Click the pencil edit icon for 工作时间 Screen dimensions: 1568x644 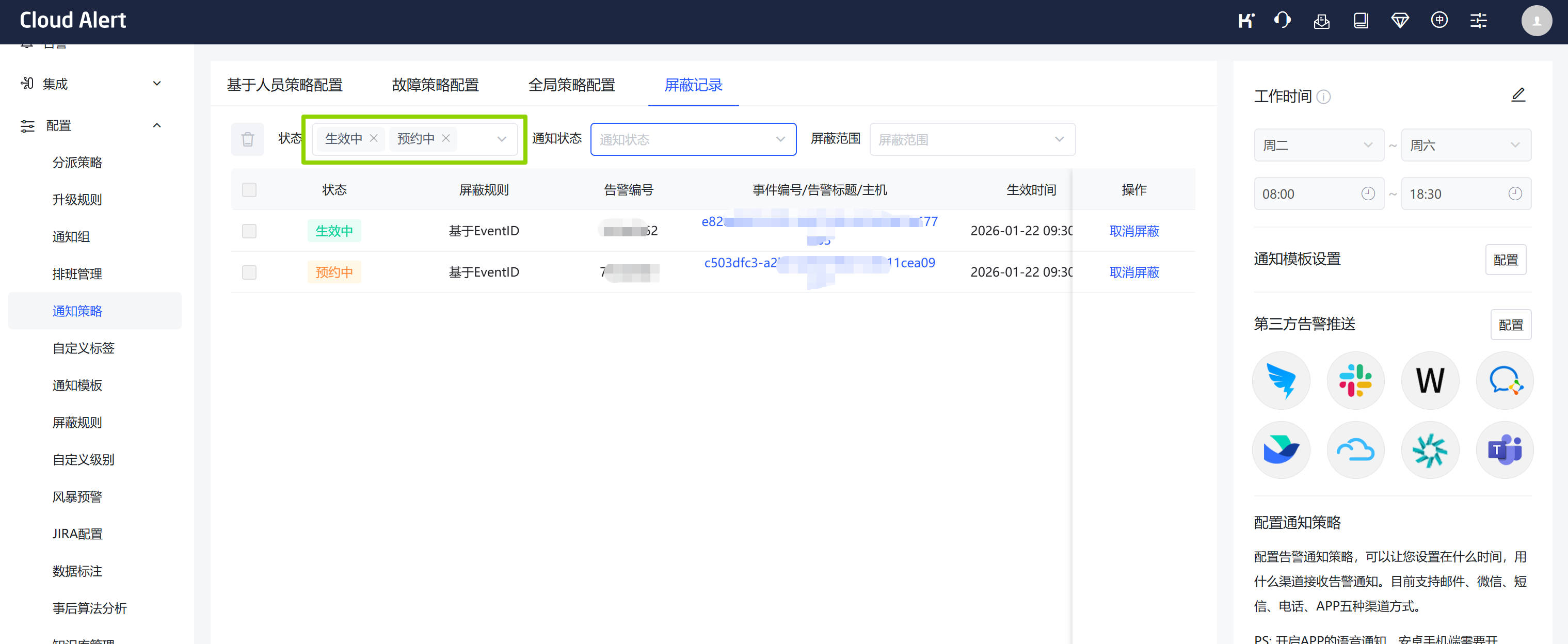coord(1517,95)
